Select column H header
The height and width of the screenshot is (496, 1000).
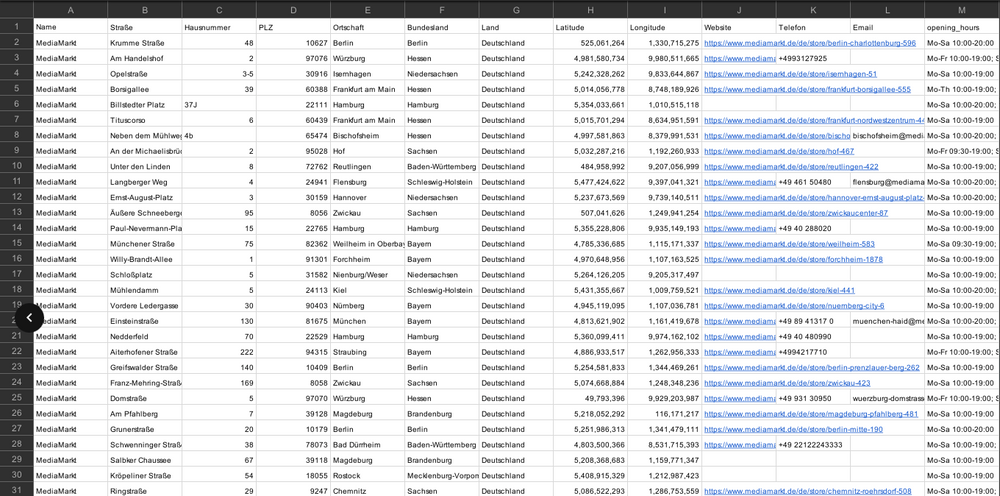coord(591,10)
